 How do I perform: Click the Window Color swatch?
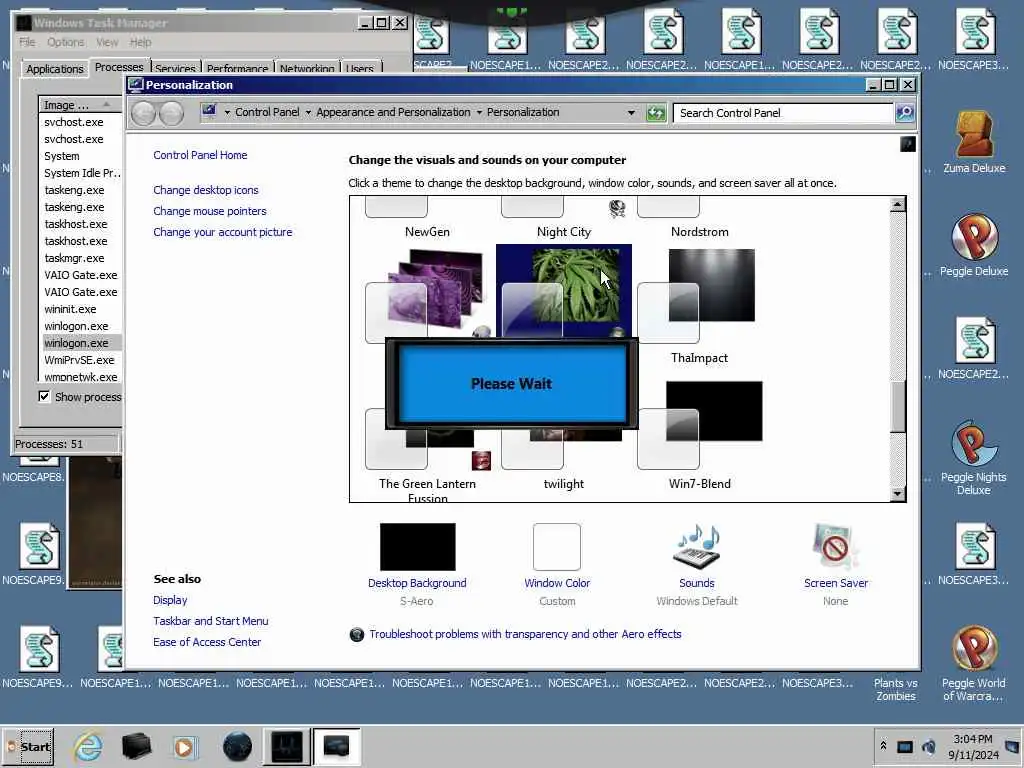pyautogui.click(x=556, y=547)
